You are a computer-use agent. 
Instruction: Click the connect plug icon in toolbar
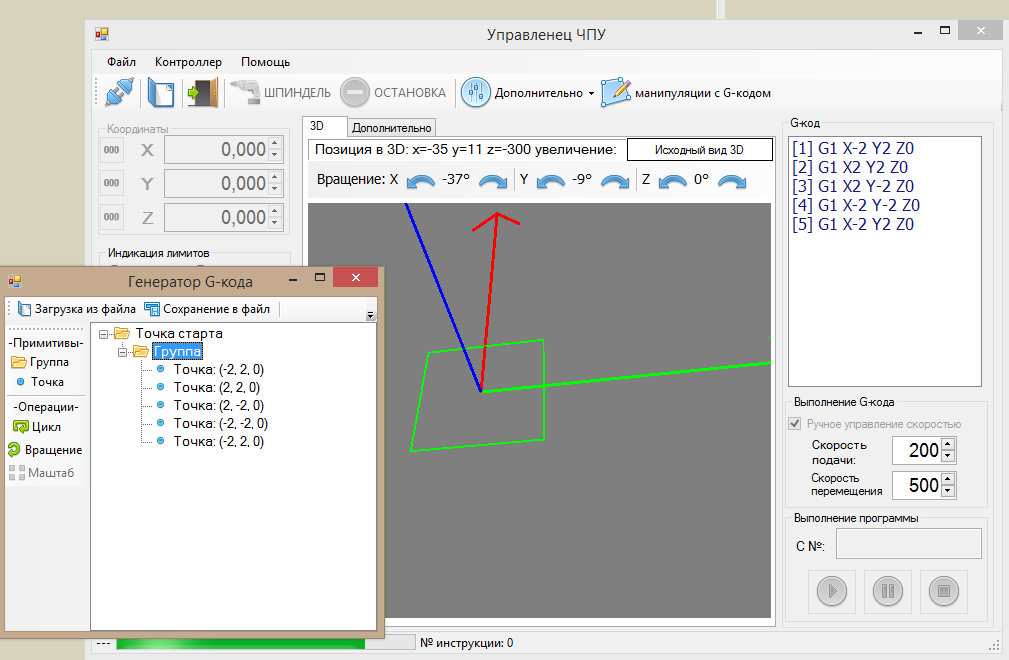tap(119, 93)
